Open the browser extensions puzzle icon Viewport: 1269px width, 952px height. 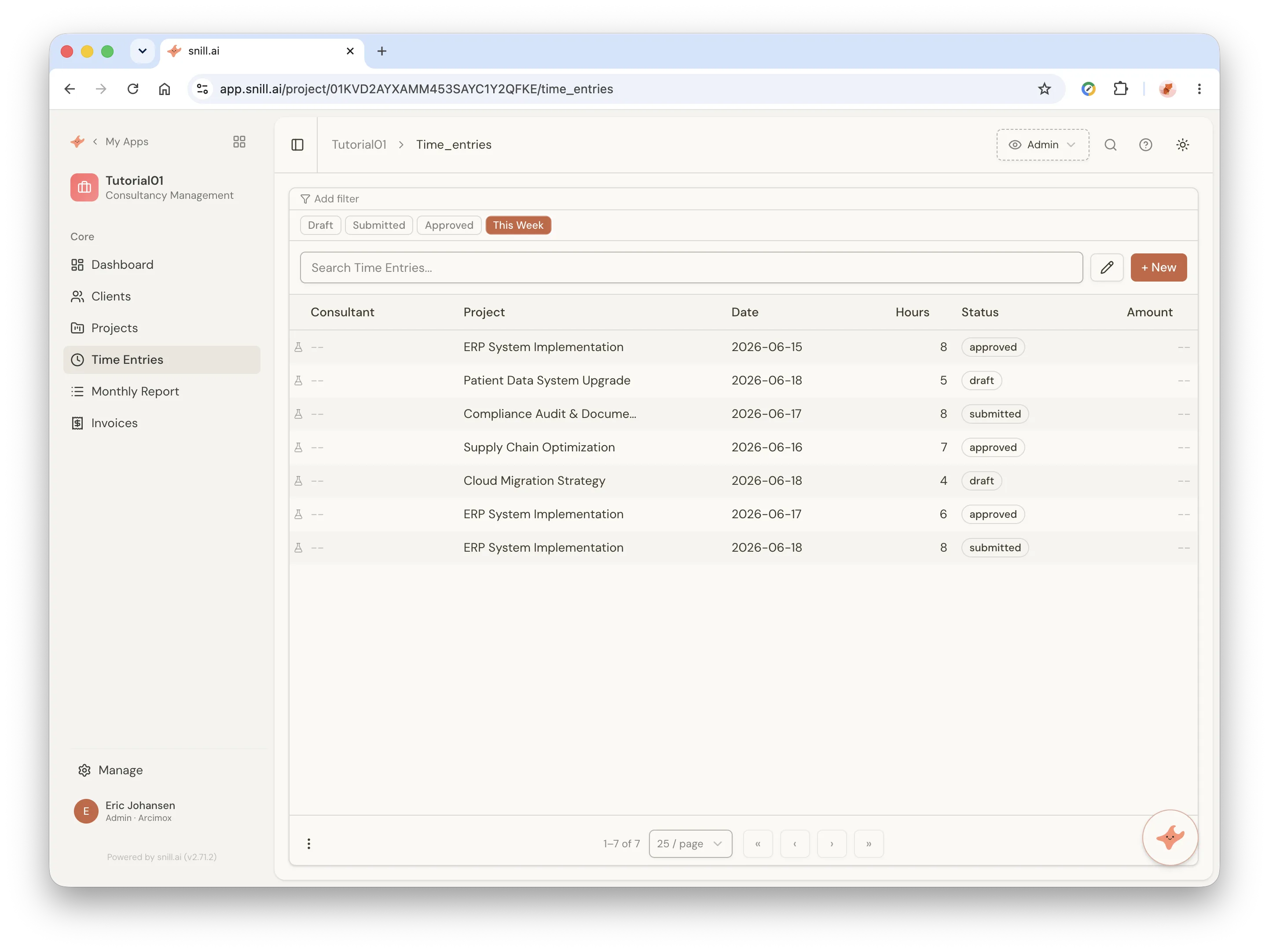pyautogui.click(x=1120, y=89)
